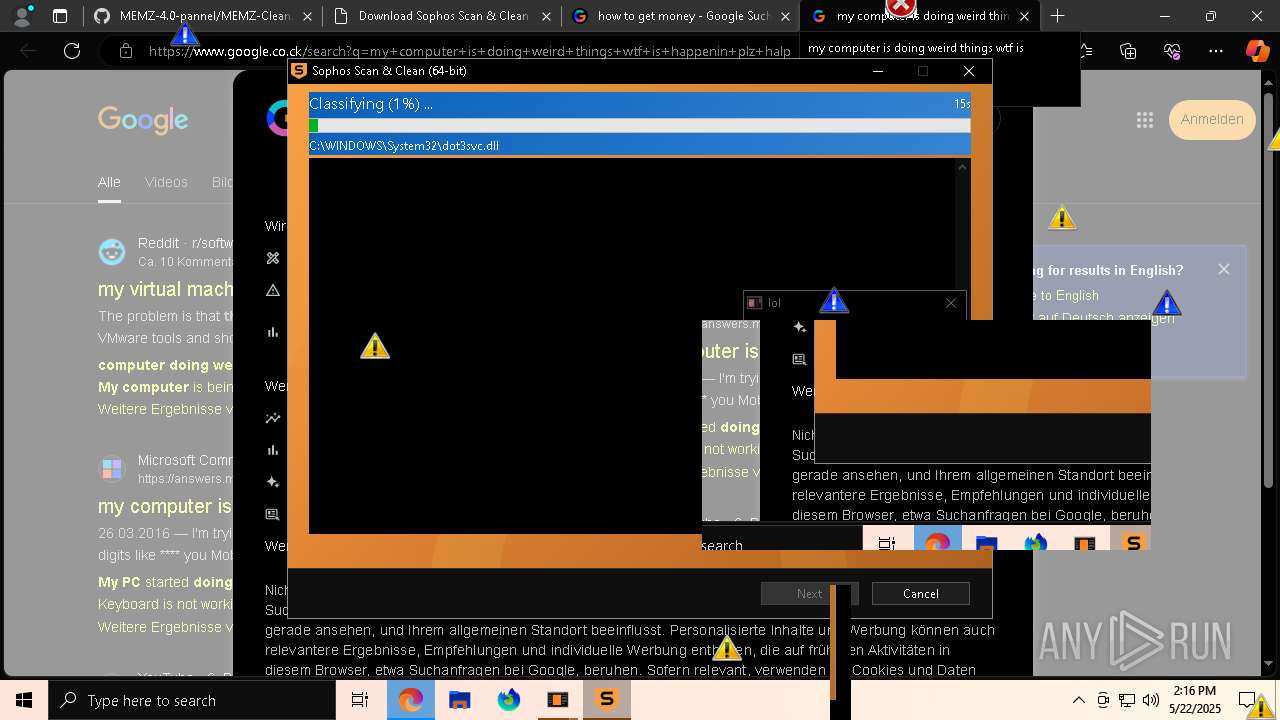Viewport: 1280px width, 720px height.
Task: Reload the page with the refresh icon
Action: point(71,51)
